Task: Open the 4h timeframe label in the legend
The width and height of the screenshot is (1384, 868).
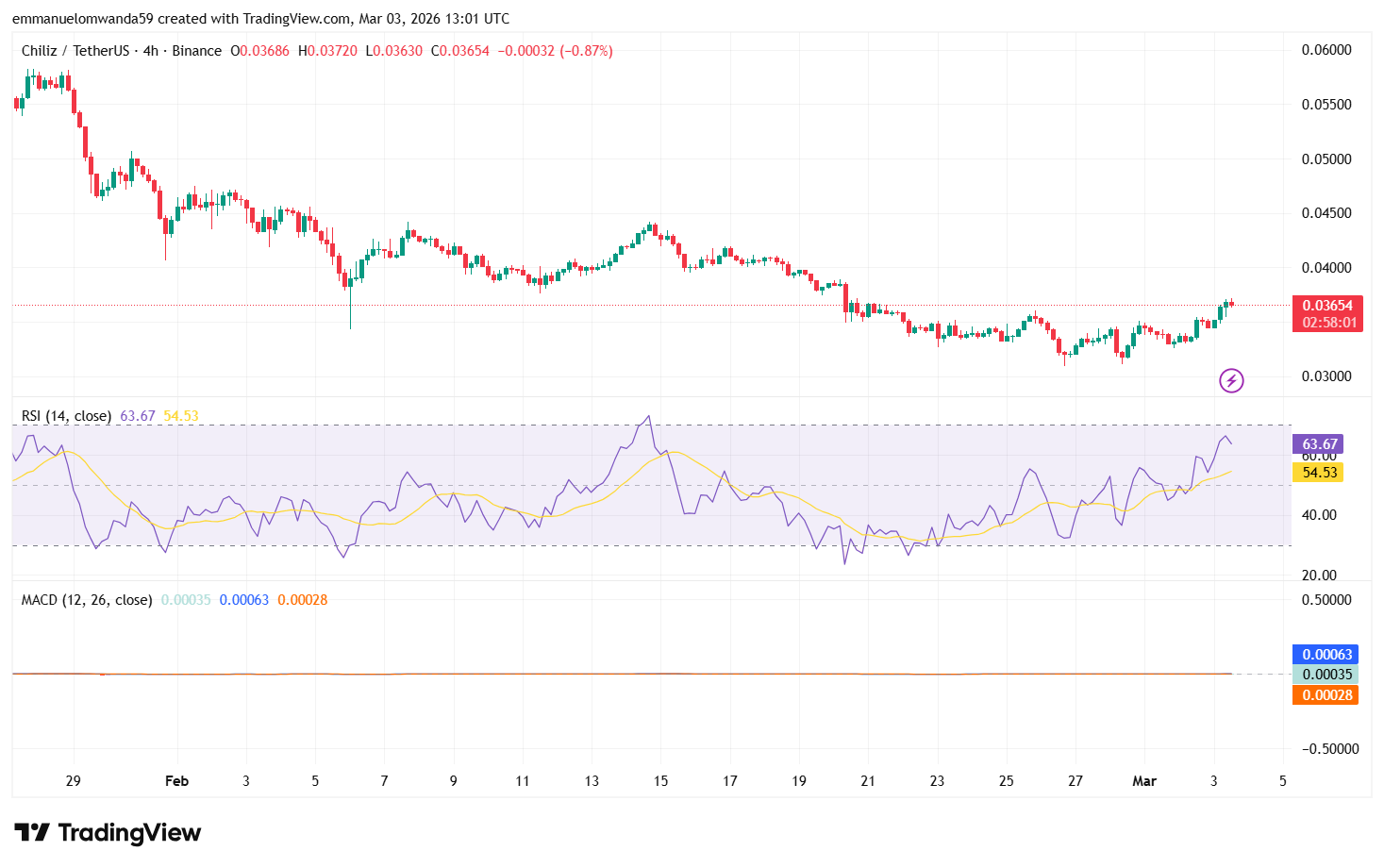Action: coord(149,51)
